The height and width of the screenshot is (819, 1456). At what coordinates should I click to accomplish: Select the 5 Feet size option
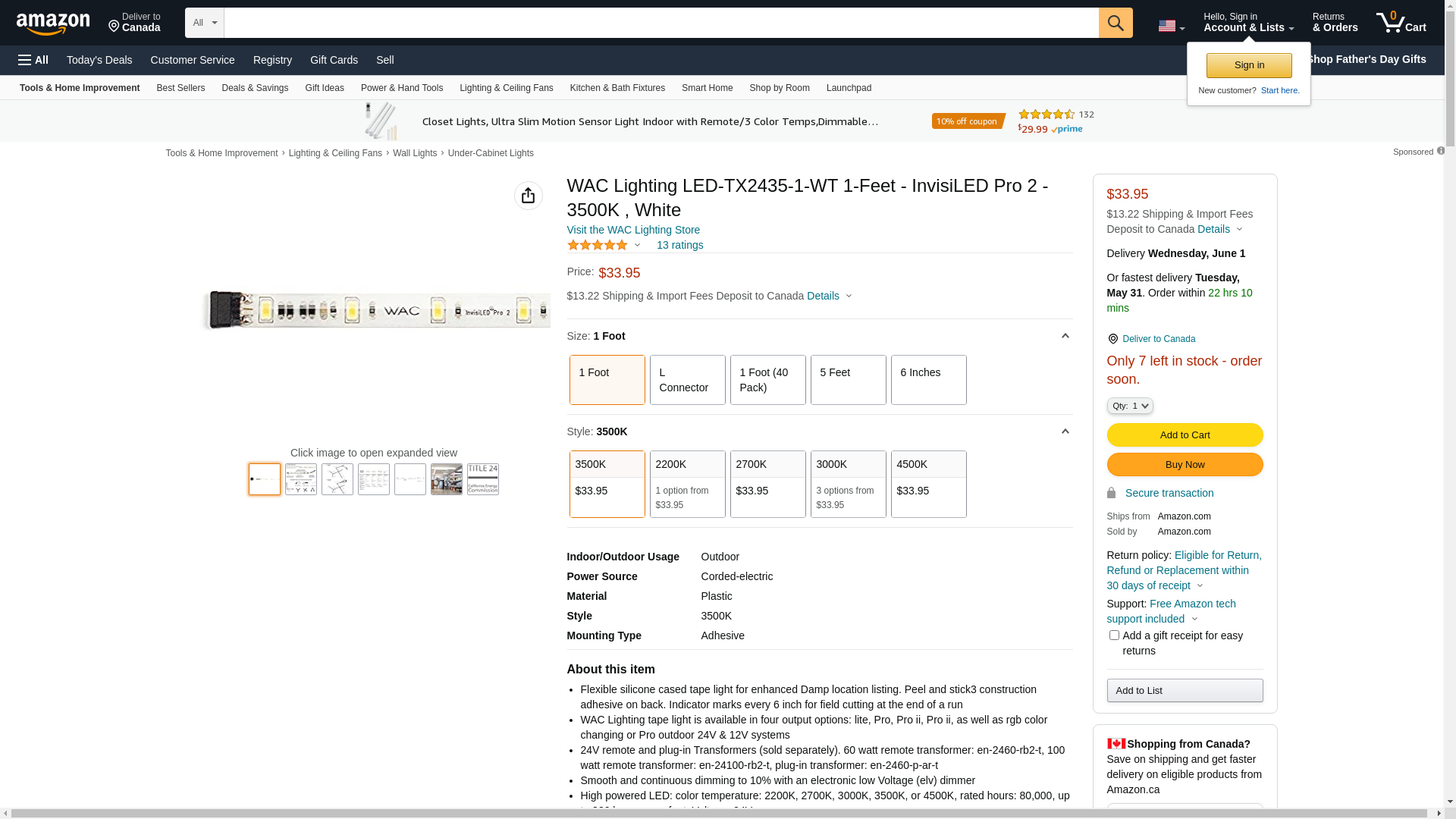tap(848, 380)
